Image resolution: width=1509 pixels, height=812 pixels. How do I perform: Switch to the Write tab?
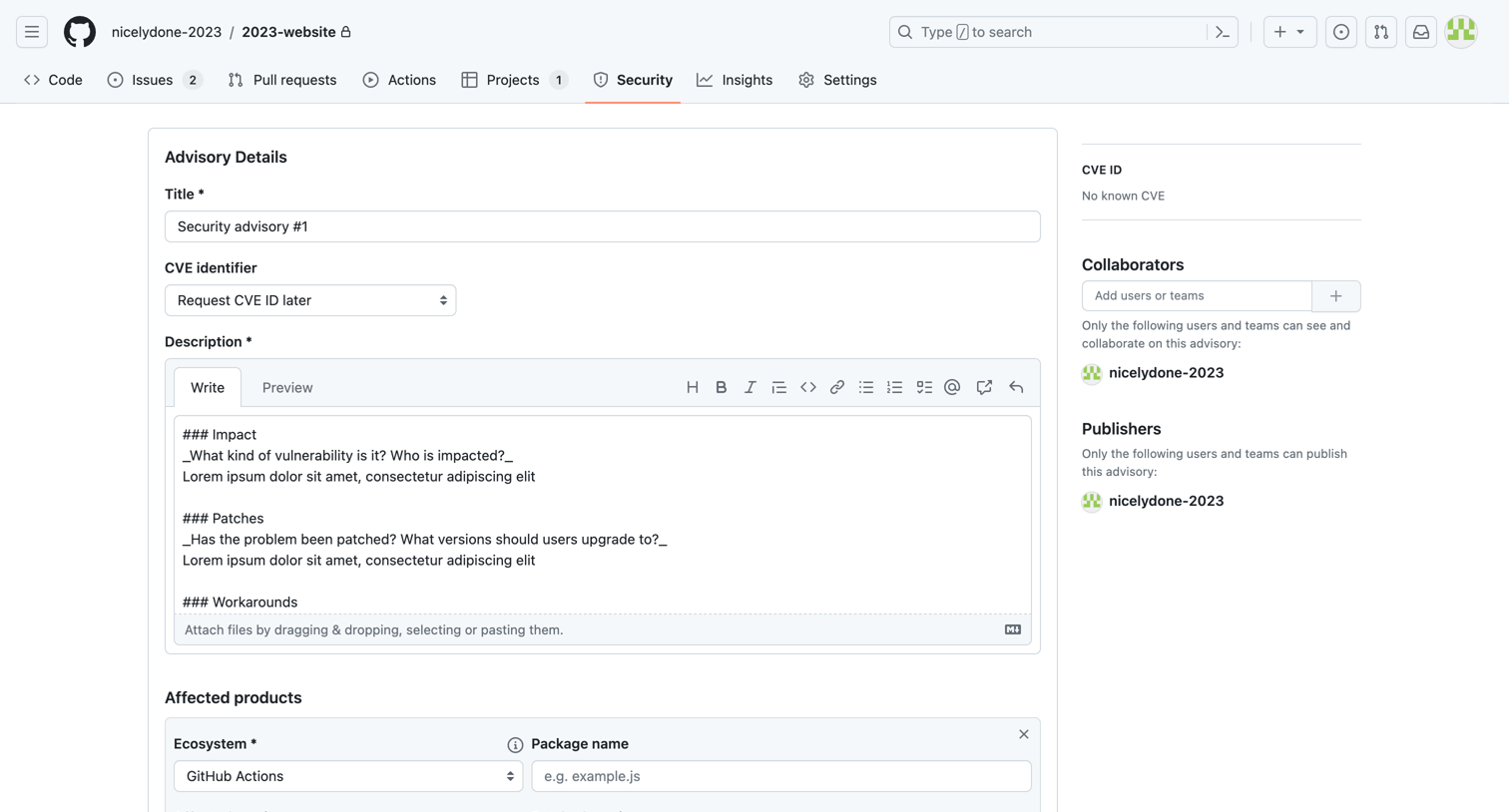point(208,387)
